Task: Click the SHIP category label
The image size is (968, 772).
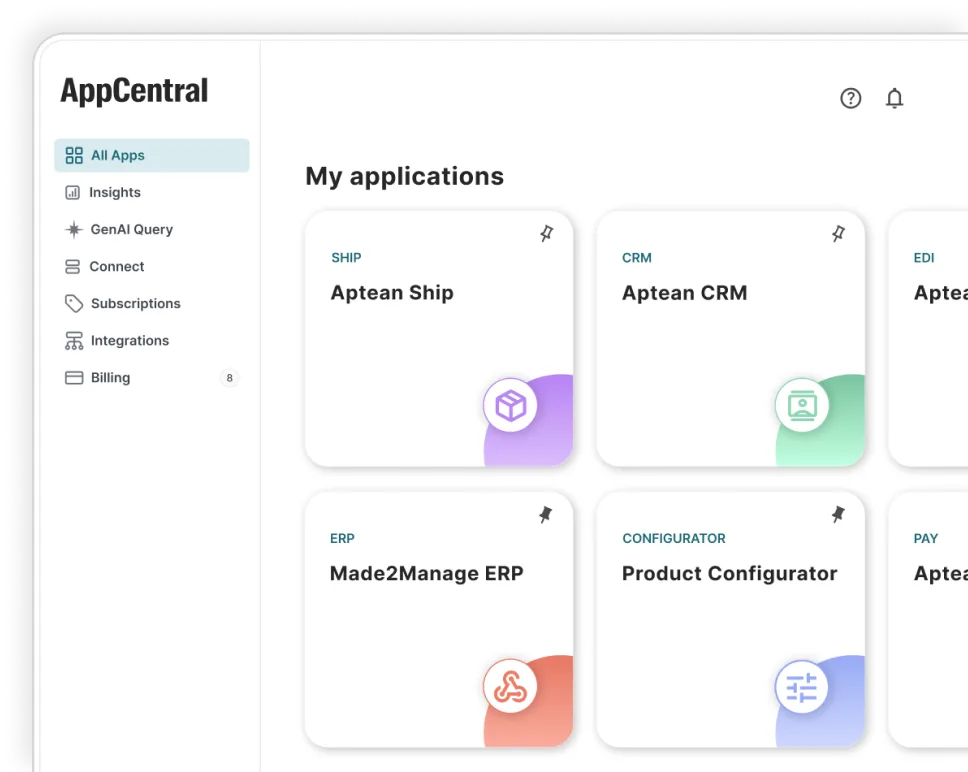Action: point(346,258)
